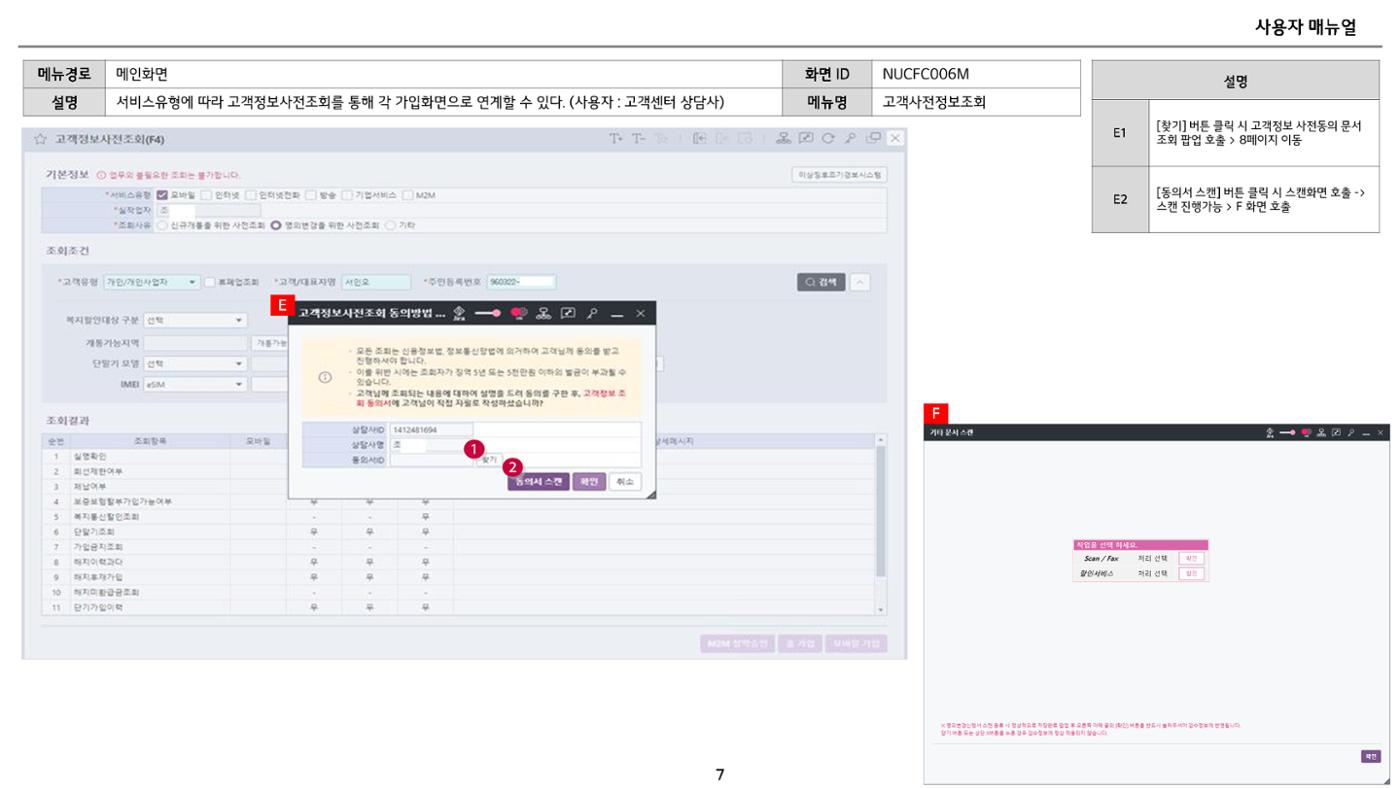
Task: Click the 실작업자 input field
Action: coord(208,210)
